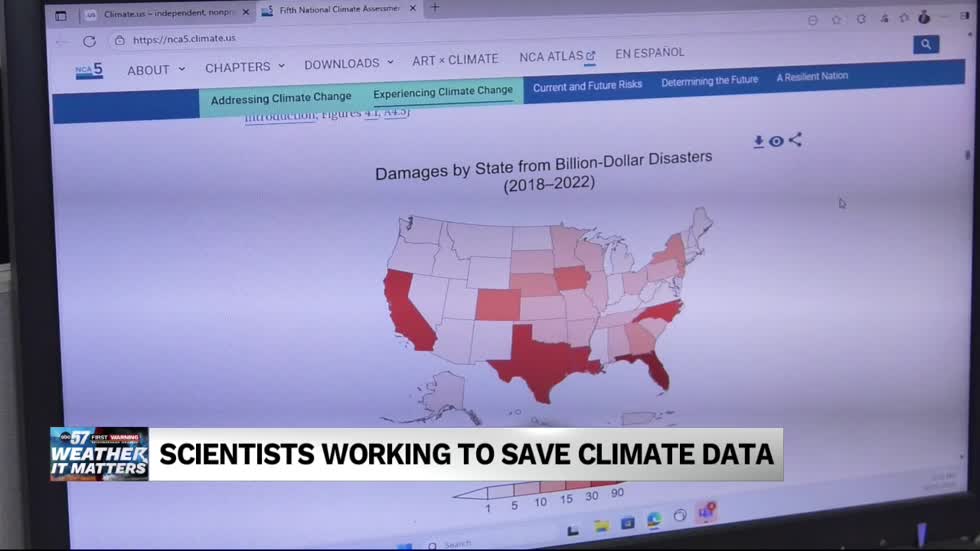Image resolution: width=980 pixels, height=551 pixels.
Task: Go to Current and Future Risks section
Action: (x=587, y=86)
